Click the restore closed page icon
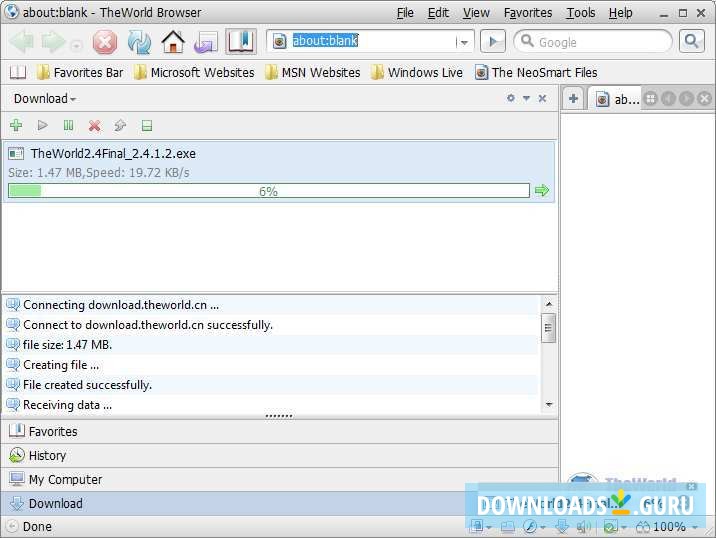Image resolution: width=716 pixels, height=538 pixels. click(x=206, y=42)
